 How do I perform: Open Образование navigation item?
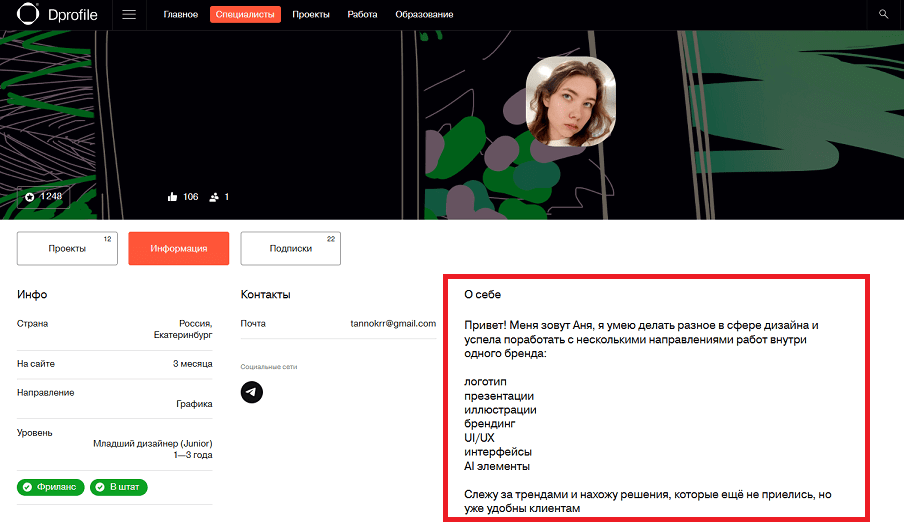(x=424, y=14)
